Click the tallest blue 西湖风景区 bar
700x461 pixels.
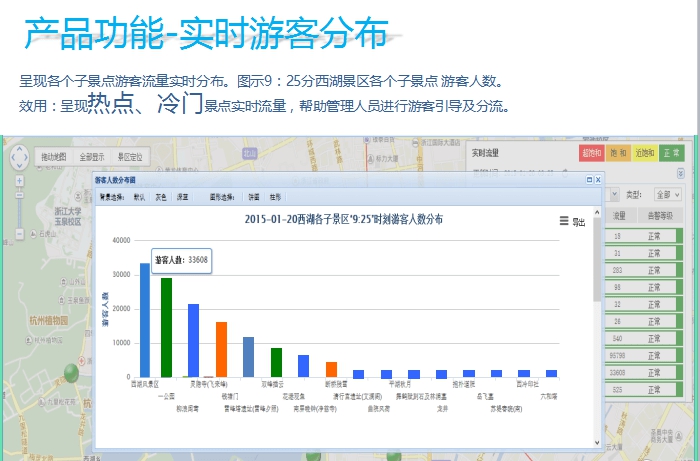(145, 320)
